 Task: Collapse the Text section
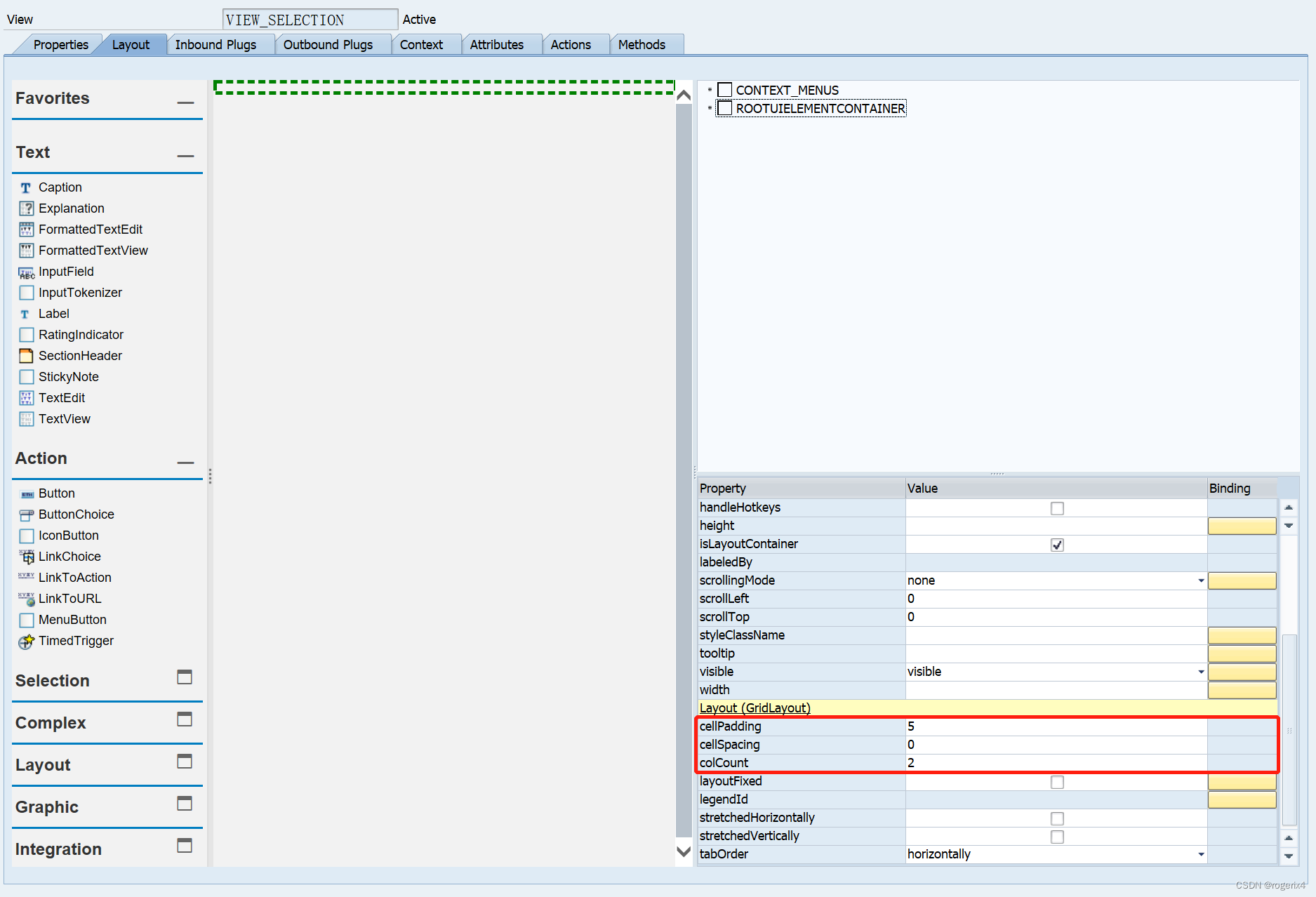(x=185, y=156)
